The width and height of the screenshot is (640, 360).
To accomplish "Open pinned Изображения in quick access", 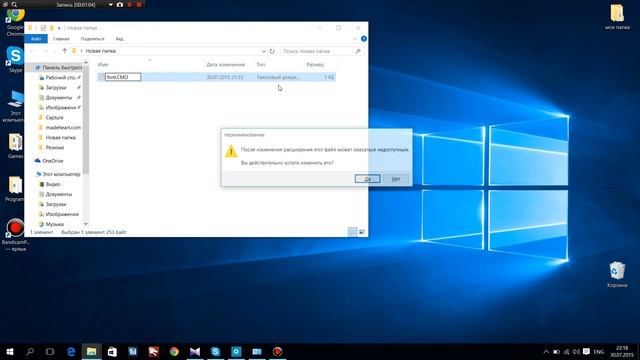I will click(x=60, y=107).
